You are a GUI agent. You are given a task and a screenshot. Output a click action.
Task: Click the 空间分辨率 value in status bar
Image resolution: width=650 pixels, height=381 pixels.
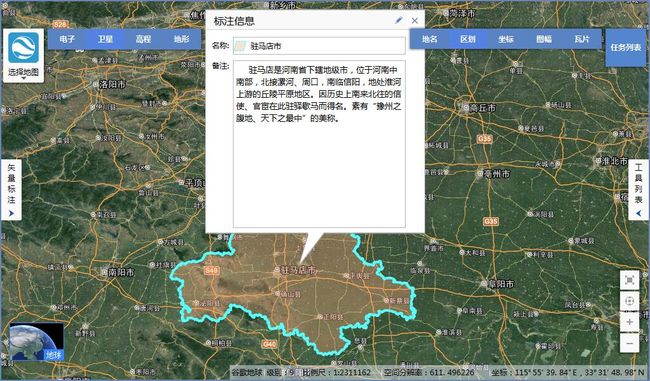[x=429, y=372]
